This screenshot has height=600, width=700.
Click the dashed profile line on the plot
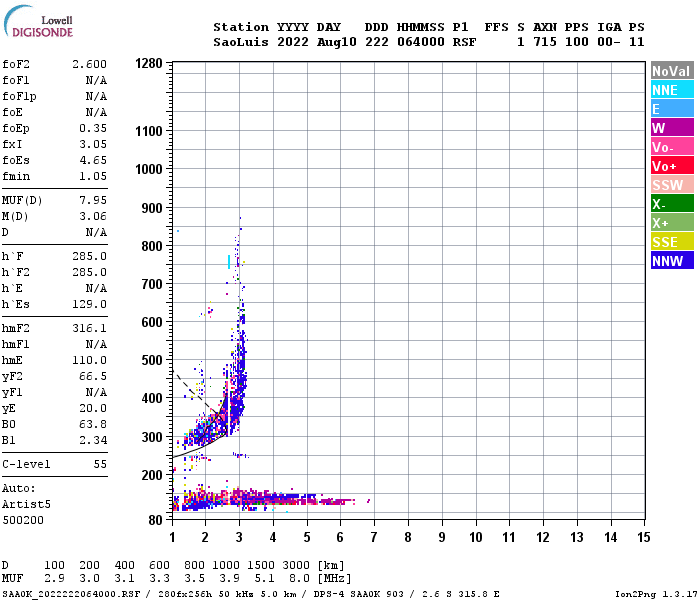click(x=199, y=395)
